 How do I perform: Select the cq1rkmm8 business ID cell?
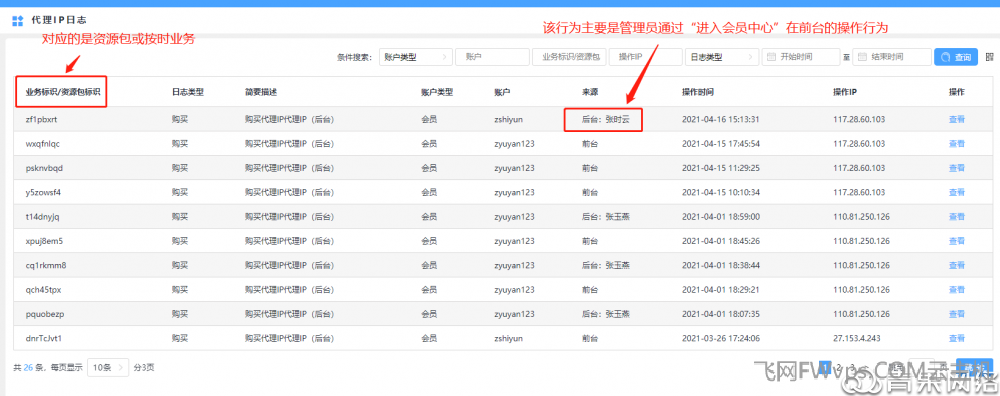[x=46, y=265]
